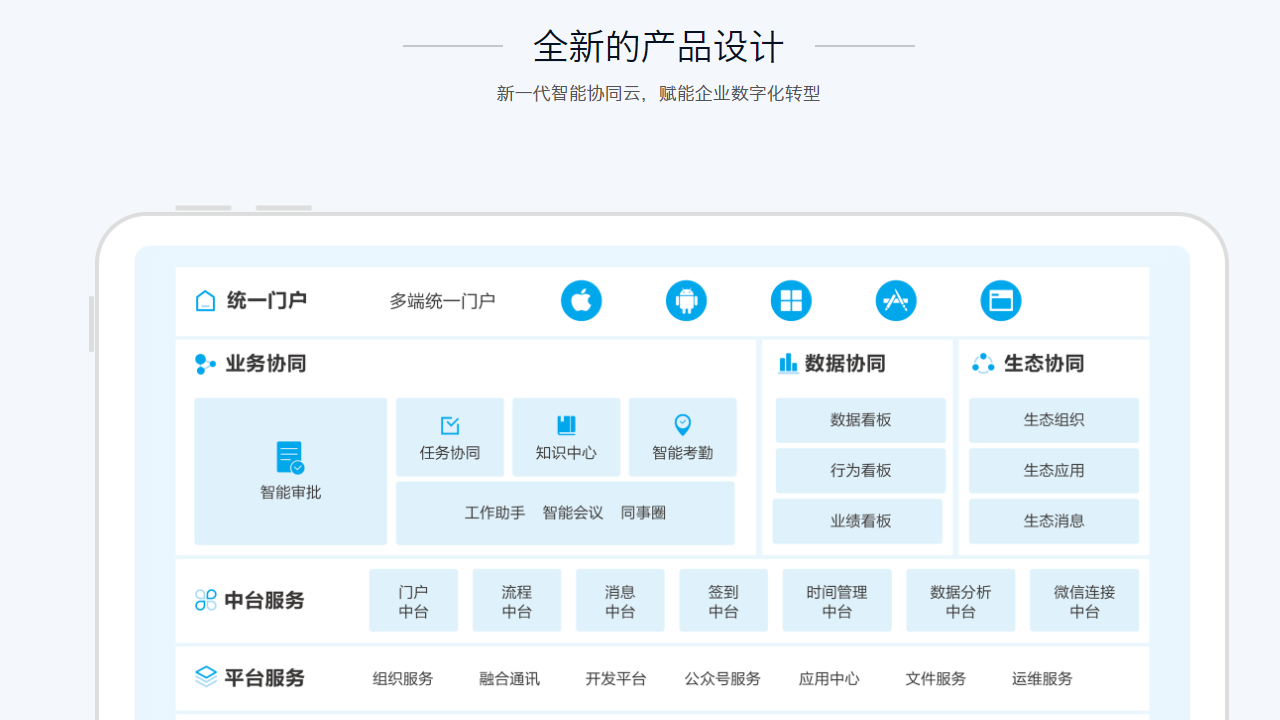The width and height of the screenshot is (1280, 720).
Task: Select the 行为看板 tile
Action: coord(860,470)
